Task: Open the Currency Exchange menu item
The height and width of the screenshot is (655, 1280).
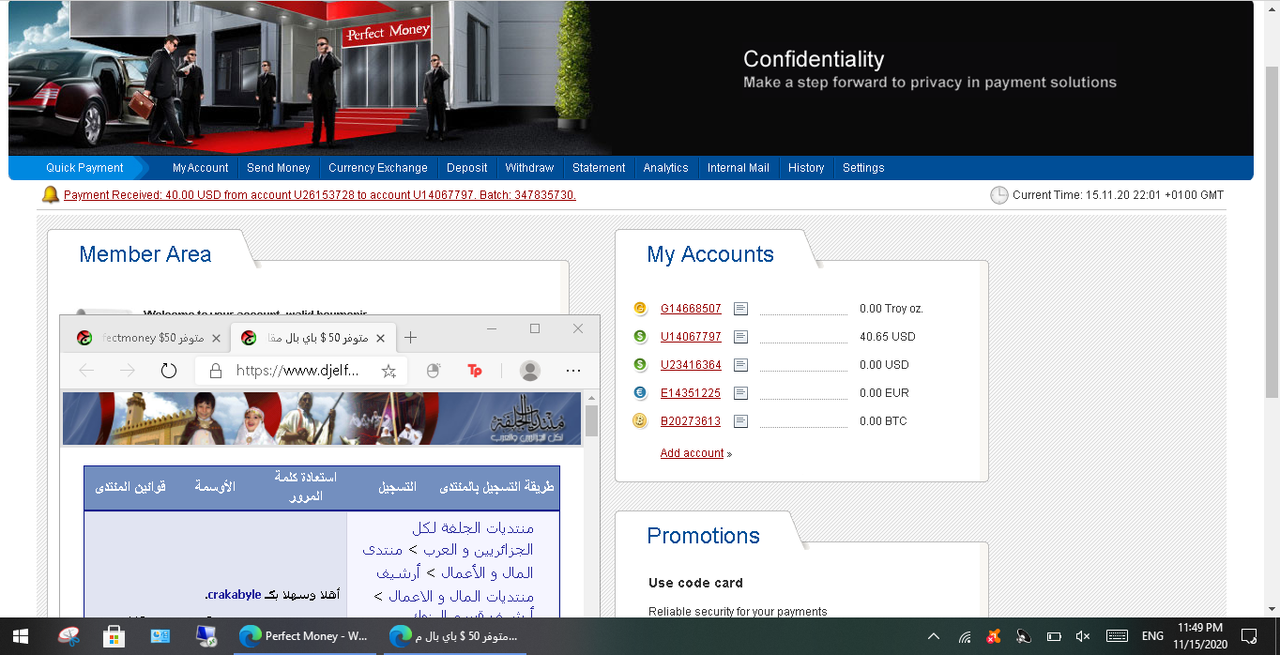Action: pos(378,168)
